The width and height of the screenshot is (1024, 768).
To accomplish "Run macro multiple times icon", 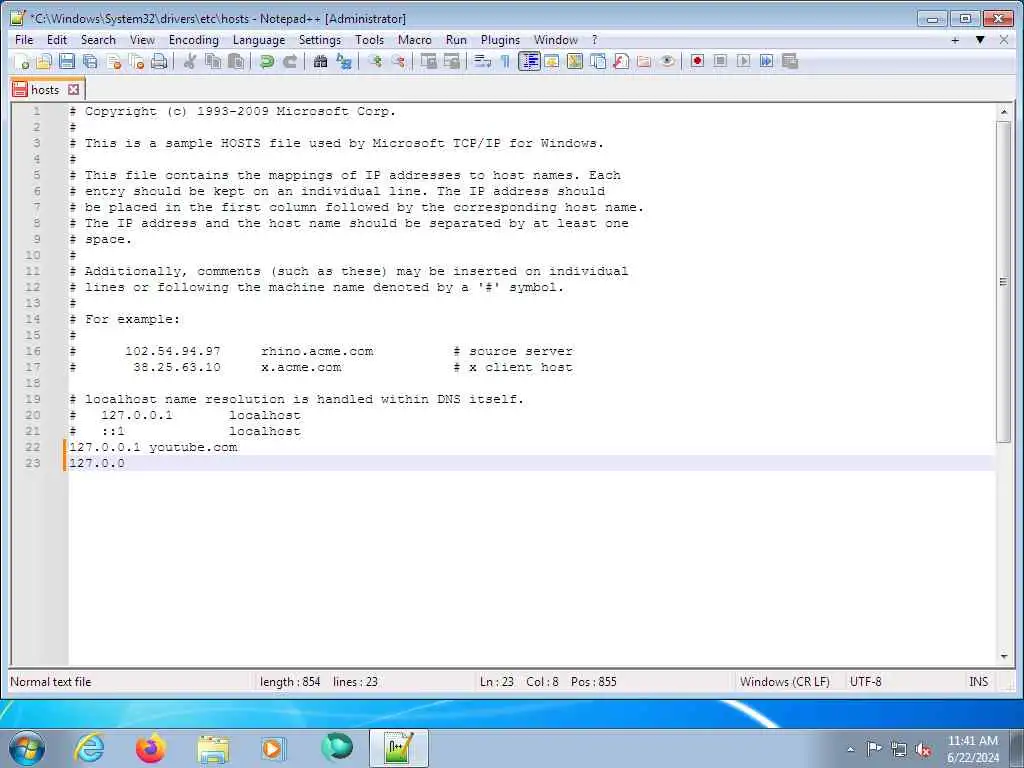I will tap(766, 61).
